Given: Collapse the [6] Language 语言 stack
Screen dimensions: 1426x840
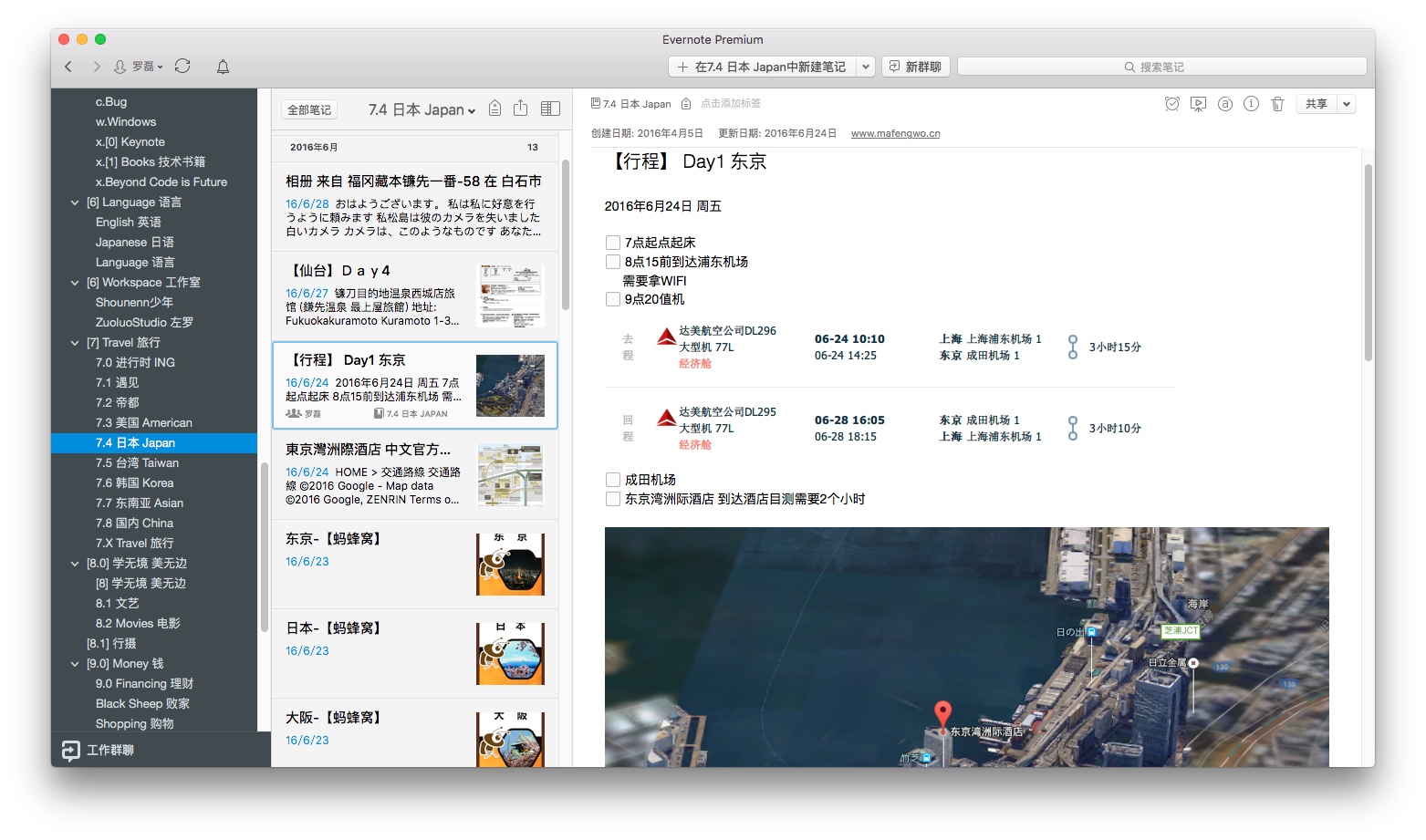Looking at the screenshot, I should click(75, 202).
